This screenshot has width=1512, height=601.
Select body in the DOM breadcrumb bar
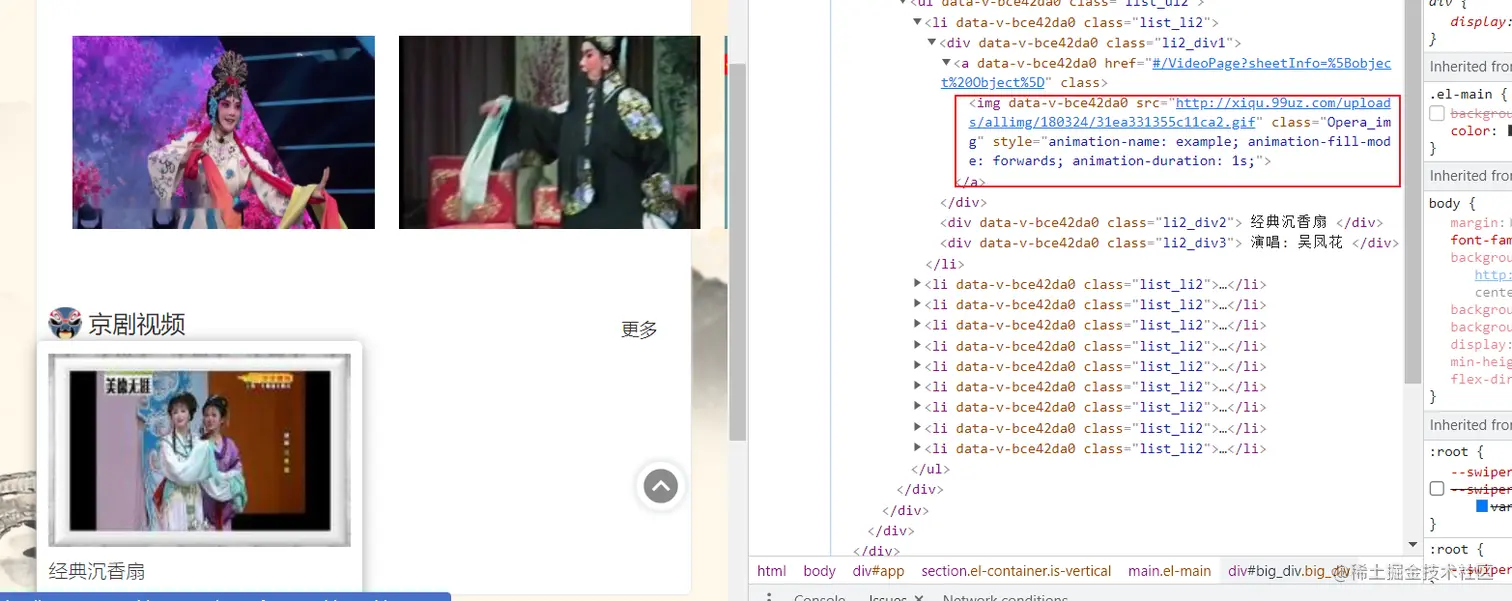point(819,571)
